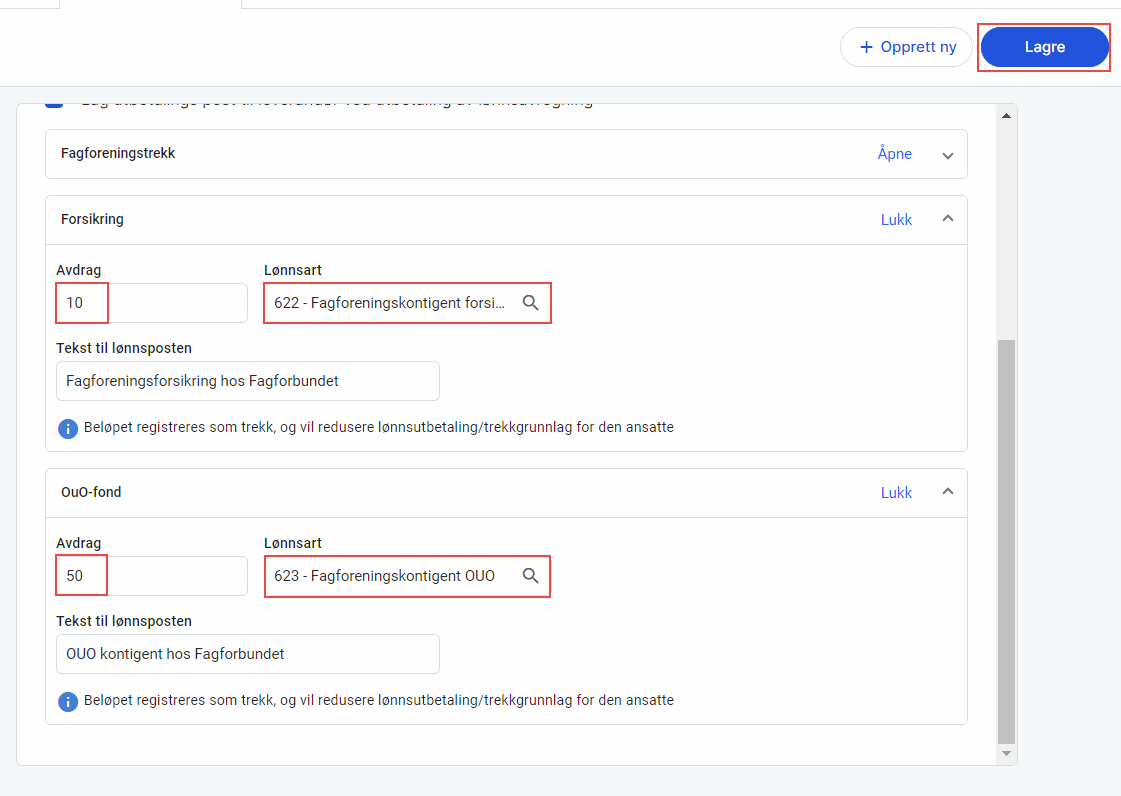1121x796 pixels.
Task: Collapse the OuO-fond section with its chevron
Action: pos(947,492)
